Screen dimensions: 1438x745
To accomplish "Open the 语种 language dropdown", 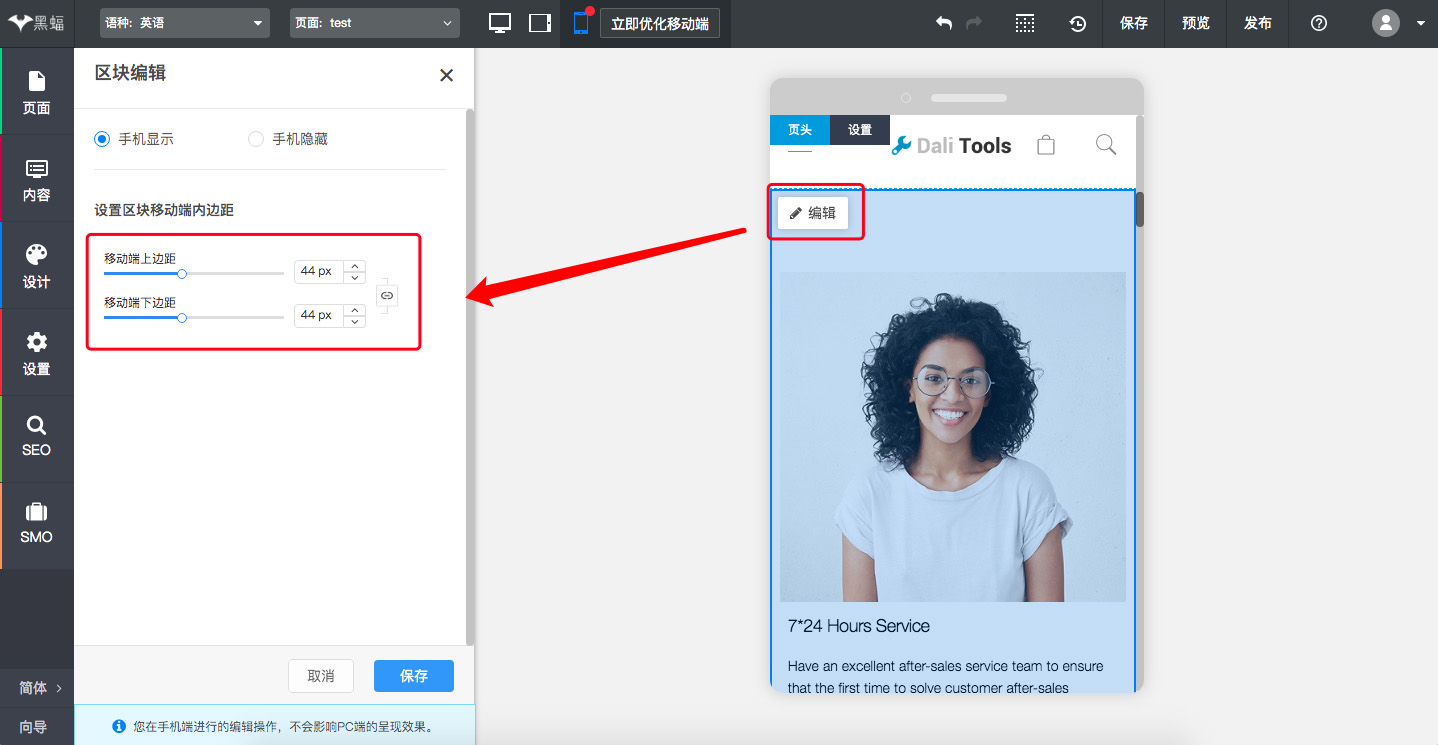I will [x=185, y=23].
